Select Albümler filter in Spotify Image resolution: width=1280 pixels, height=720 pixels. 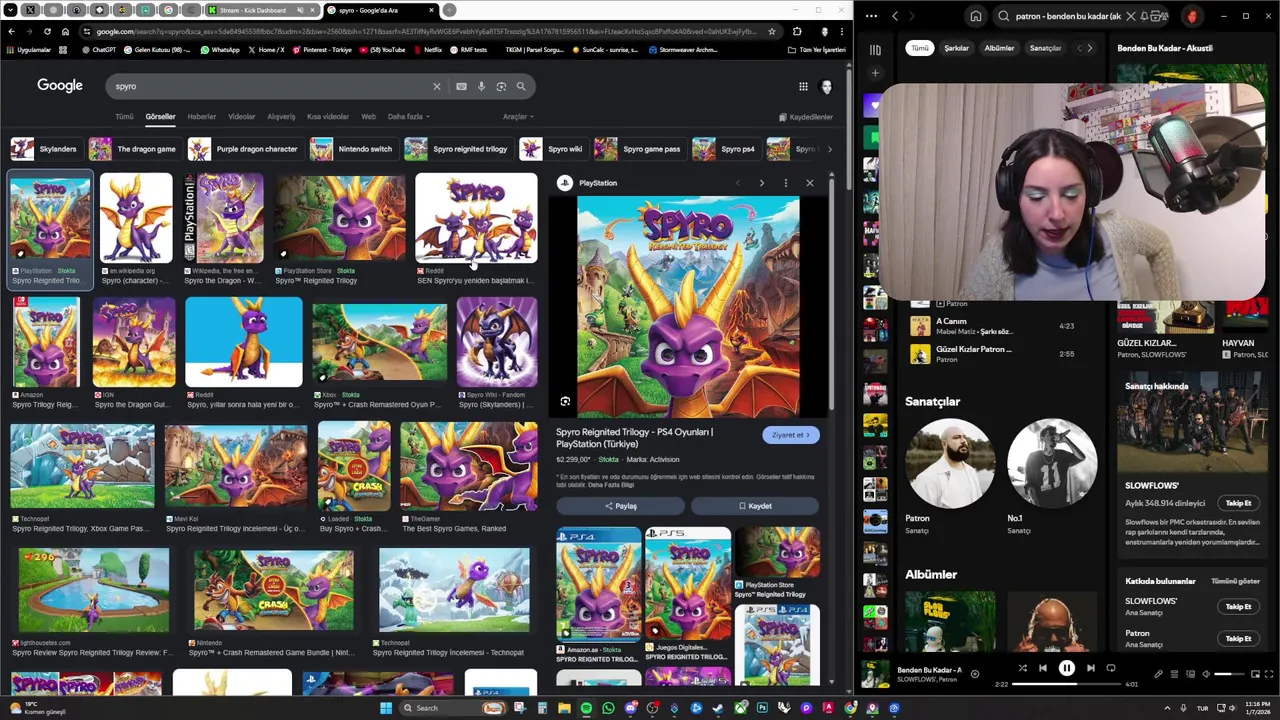click(999, 48)
